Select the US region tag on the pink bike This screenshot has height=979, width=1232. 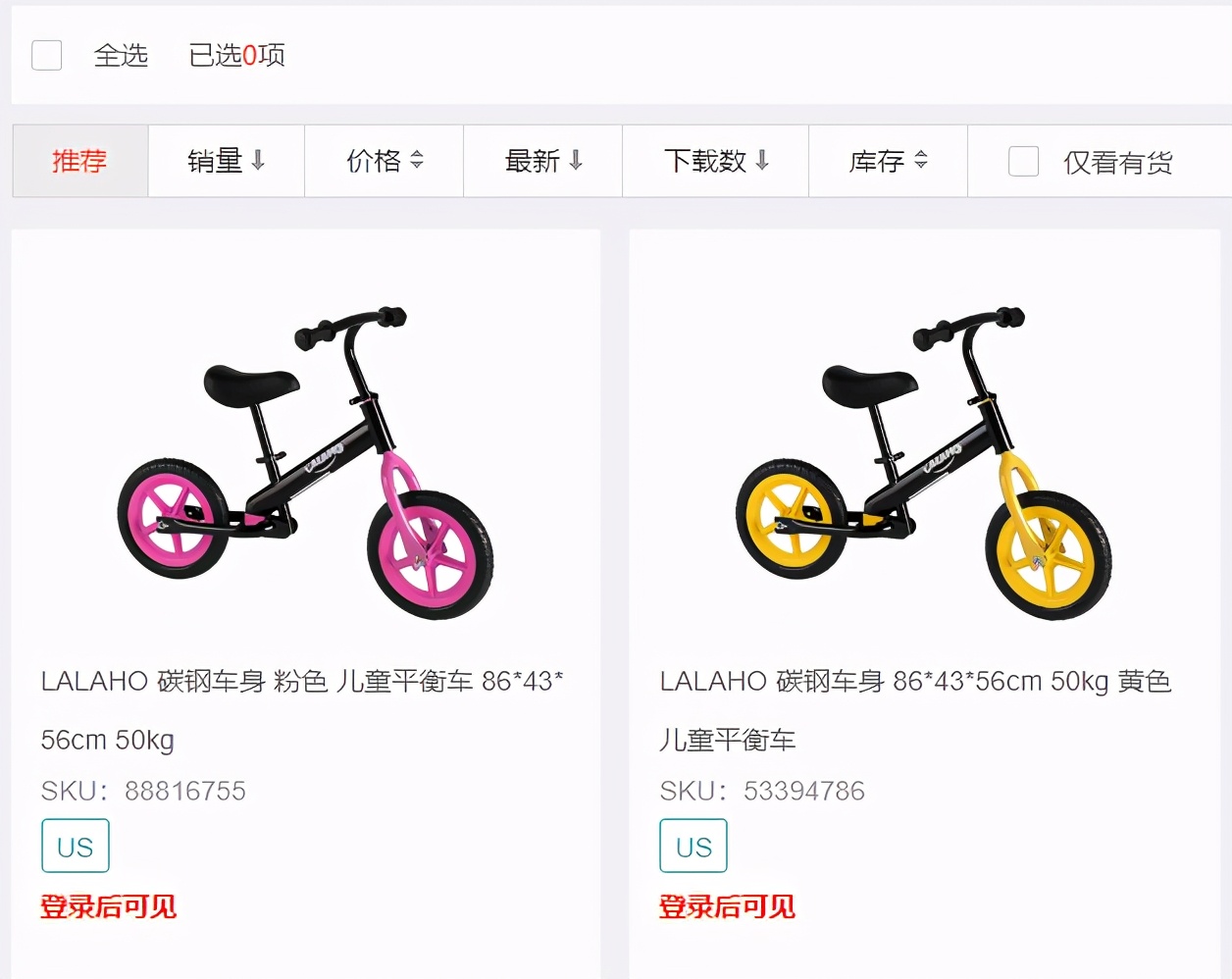[75, 845]
